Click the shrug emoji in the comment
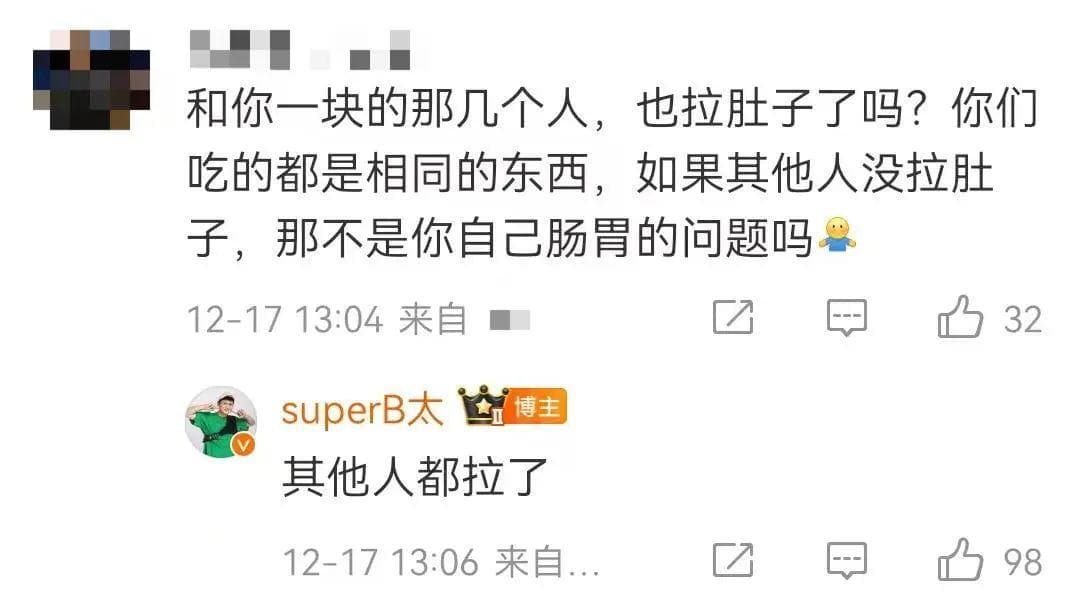The width and height of the screenshot is (1080, 595). point(837,236)
